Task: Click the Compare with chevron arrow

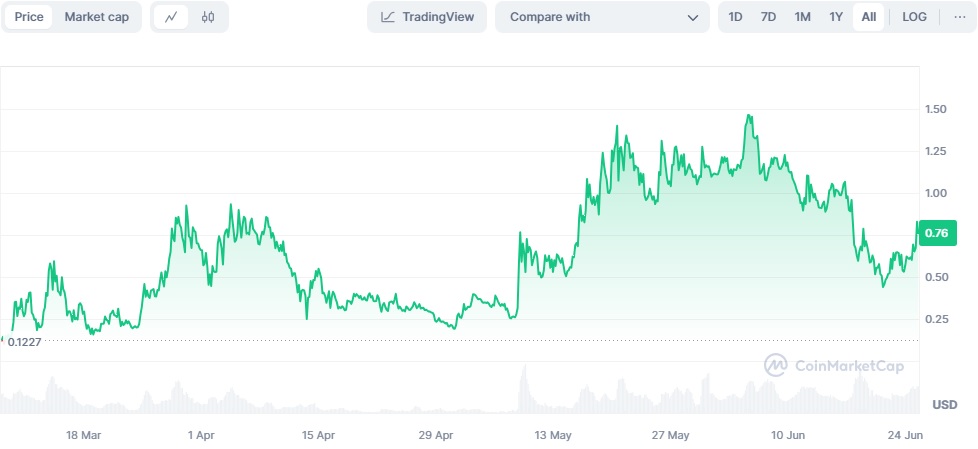Action: 693,18
